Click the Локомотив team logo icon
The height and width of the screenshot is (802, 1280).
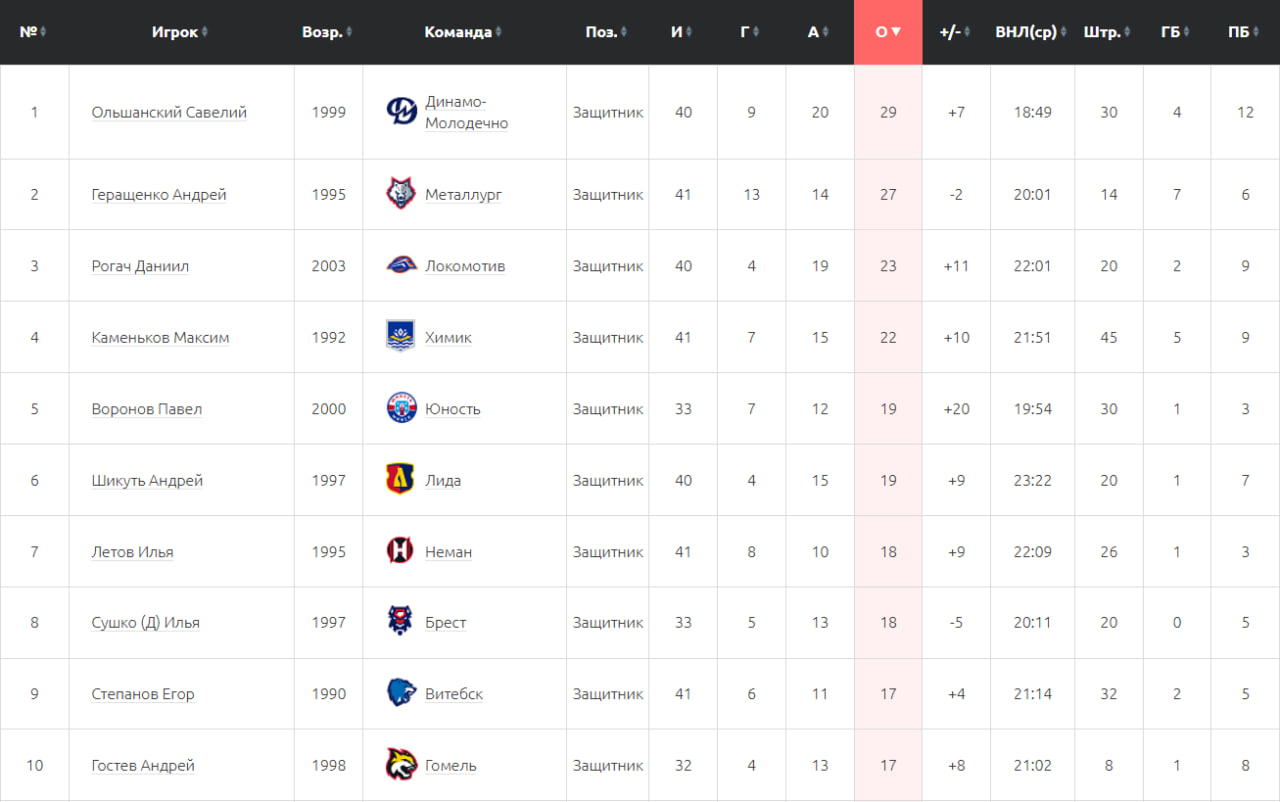point(401,266)
